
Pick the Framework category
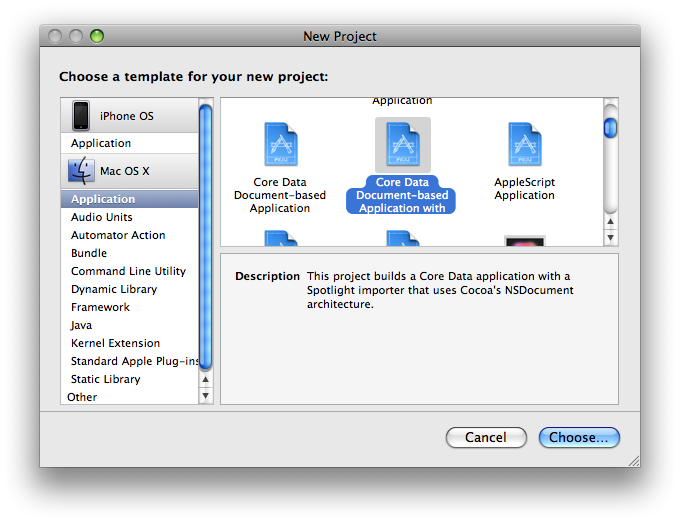pyautogui.click(x=129, y=307)
